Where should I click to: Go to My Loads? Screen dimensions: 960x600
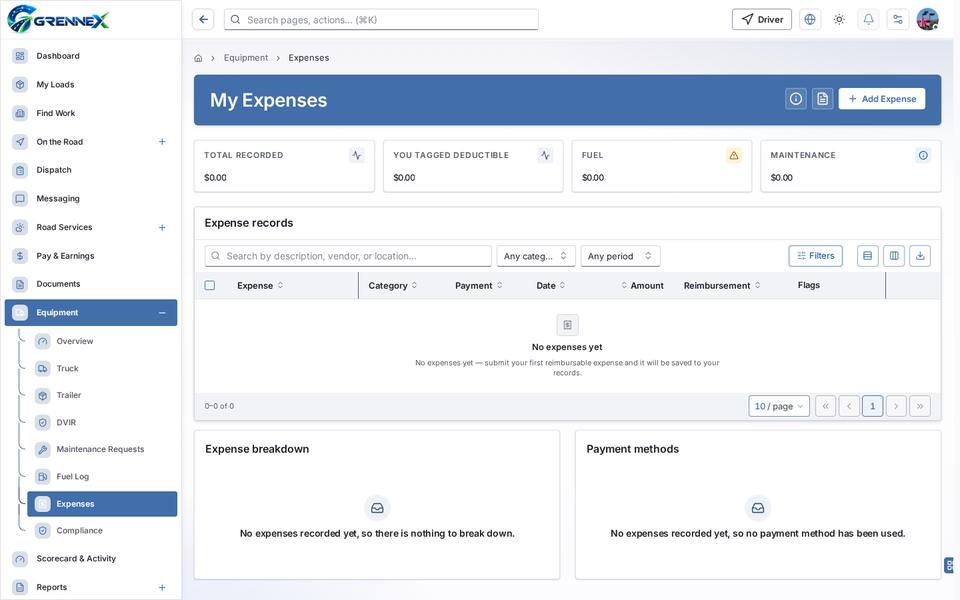91,84
